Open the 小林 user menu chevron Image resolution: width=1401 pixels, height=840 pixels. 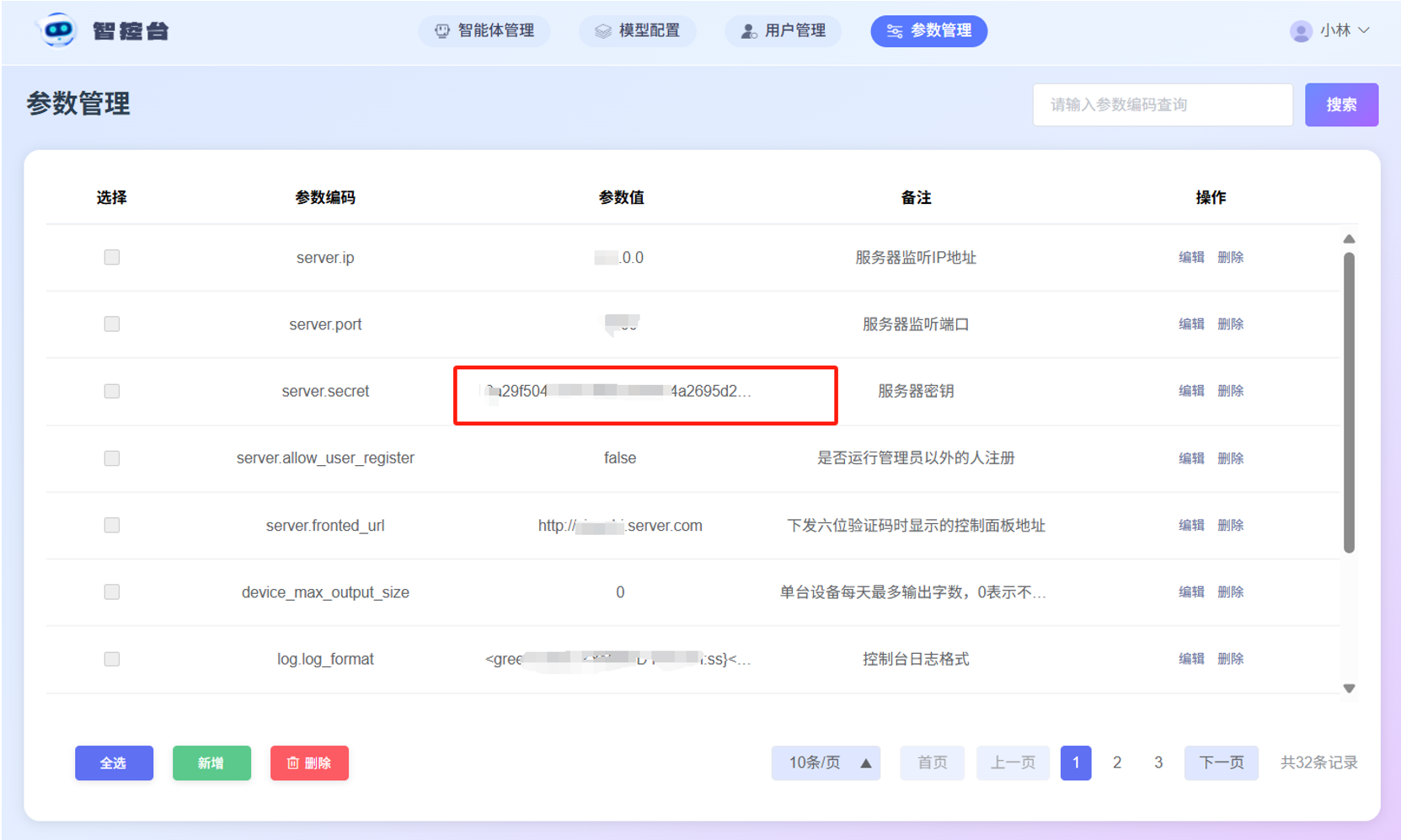click(x=1364, y=30)
